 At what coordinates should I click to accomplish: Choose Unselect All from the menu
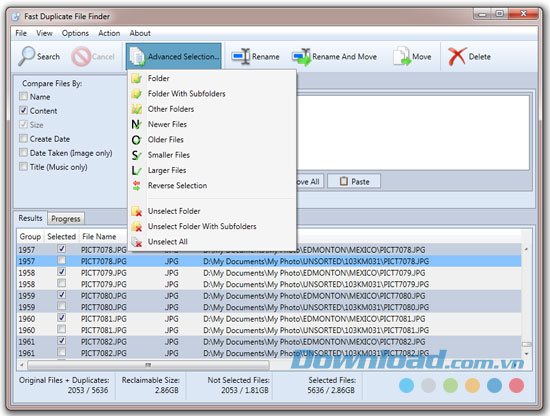213,242
